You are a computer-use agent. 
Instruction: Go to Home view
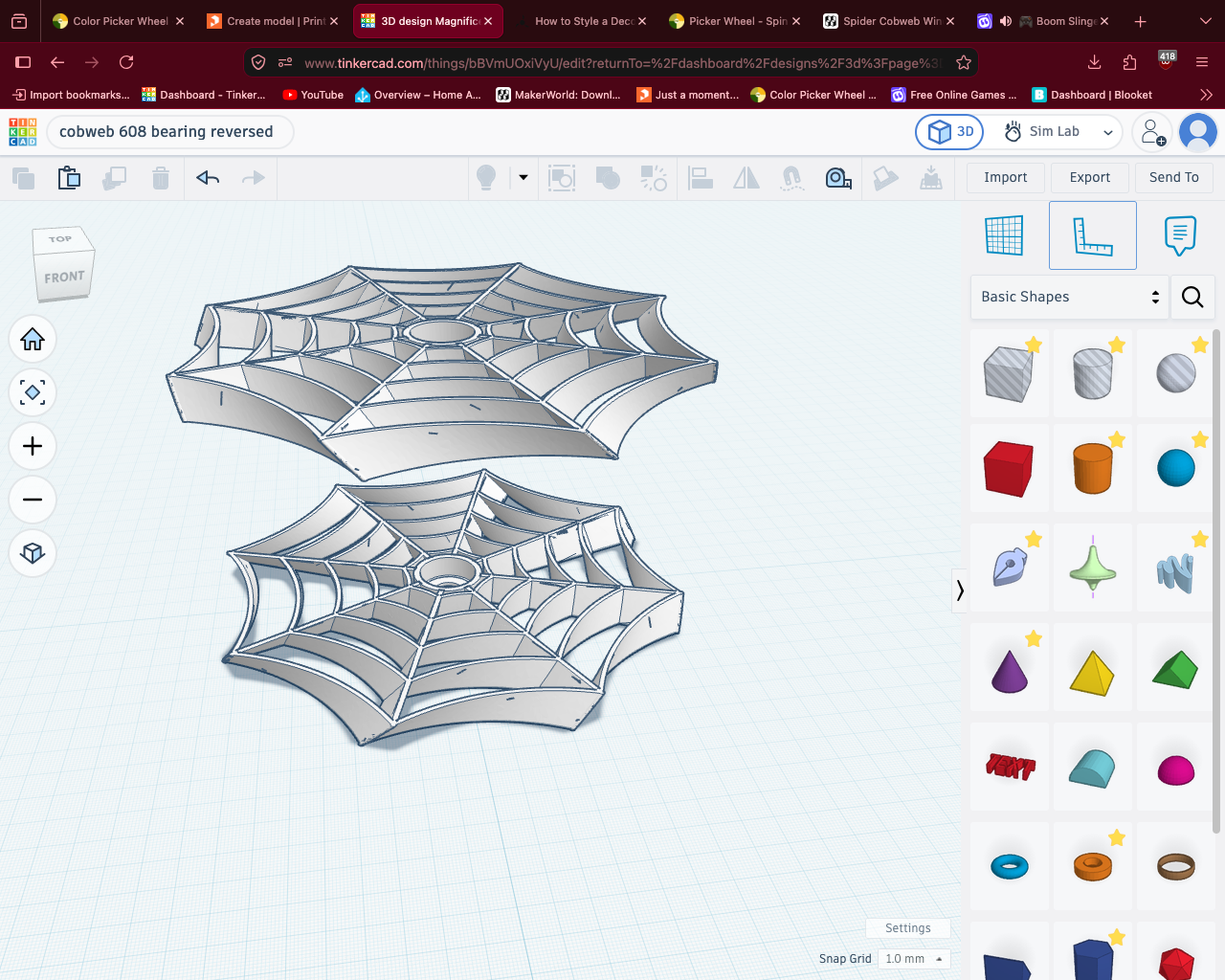(x=33, y=340)
